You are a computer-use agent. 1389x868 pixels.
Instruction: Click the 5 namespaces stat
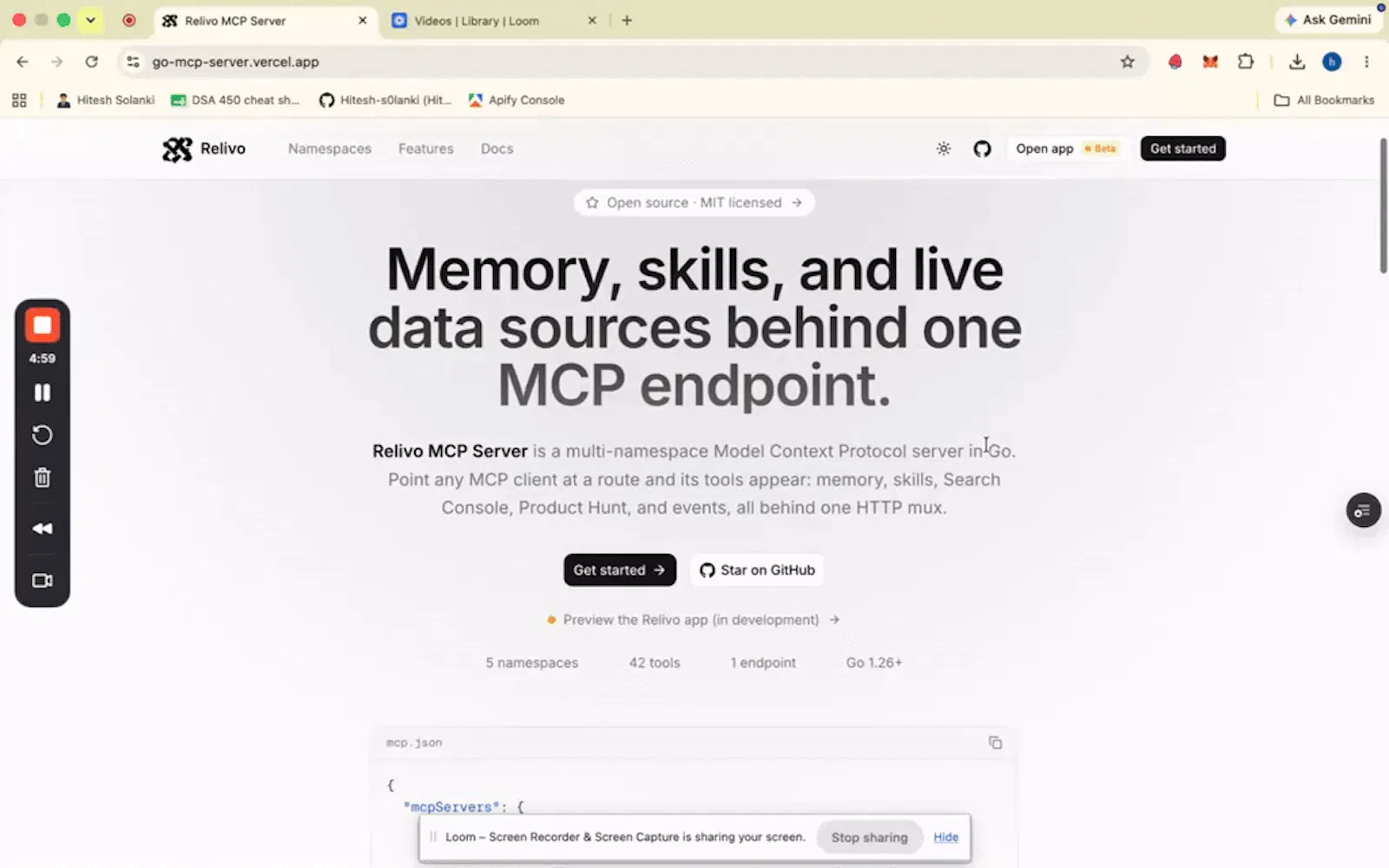[531, 662]
